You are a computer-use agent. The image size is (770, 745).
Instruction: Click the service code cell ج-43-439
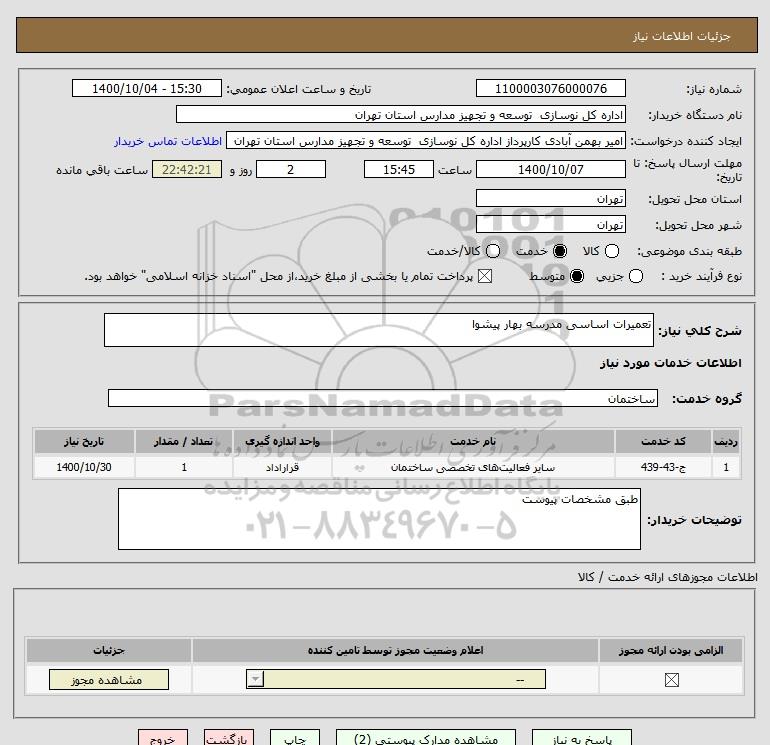click(663, 467)
